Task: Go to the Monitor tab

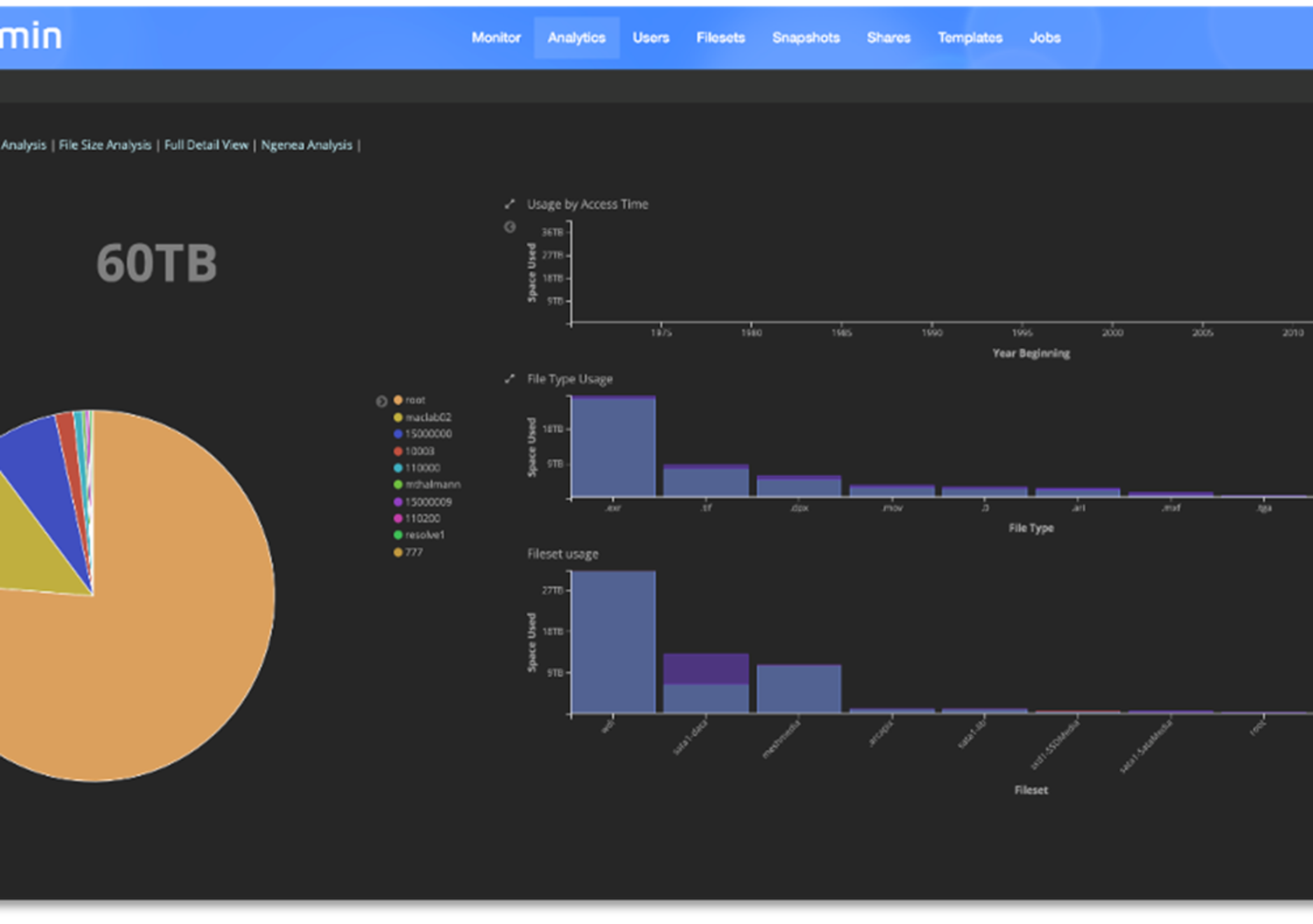Action: 496,38
